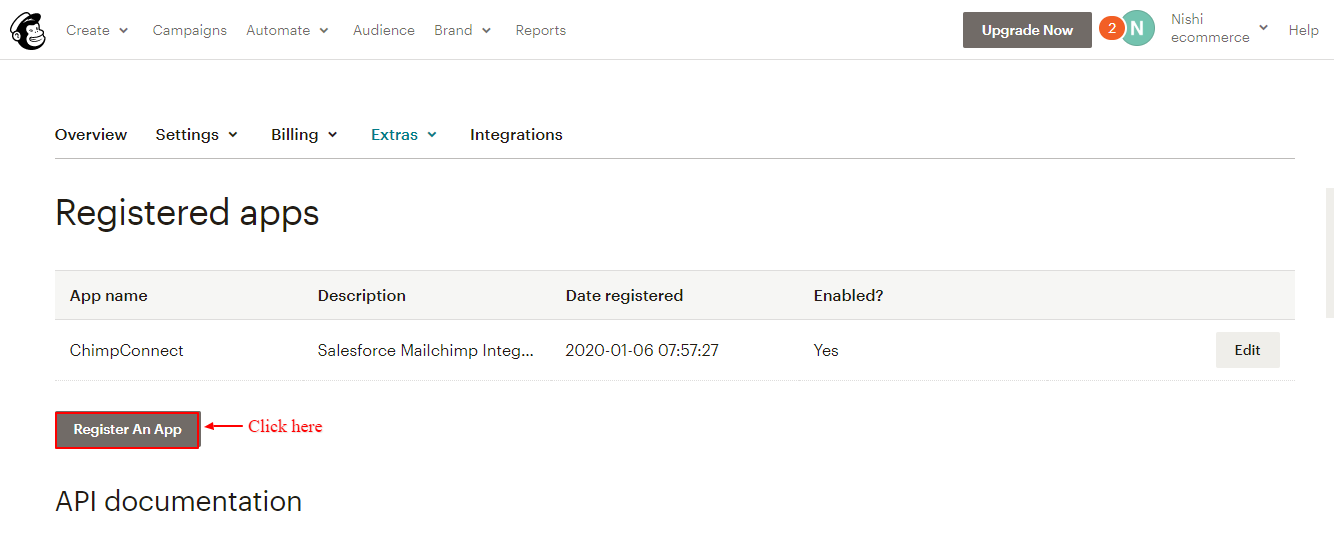This screenshot has height=546, width=1334.
Task: Expand the Extras menu
Action: [404, 134]
